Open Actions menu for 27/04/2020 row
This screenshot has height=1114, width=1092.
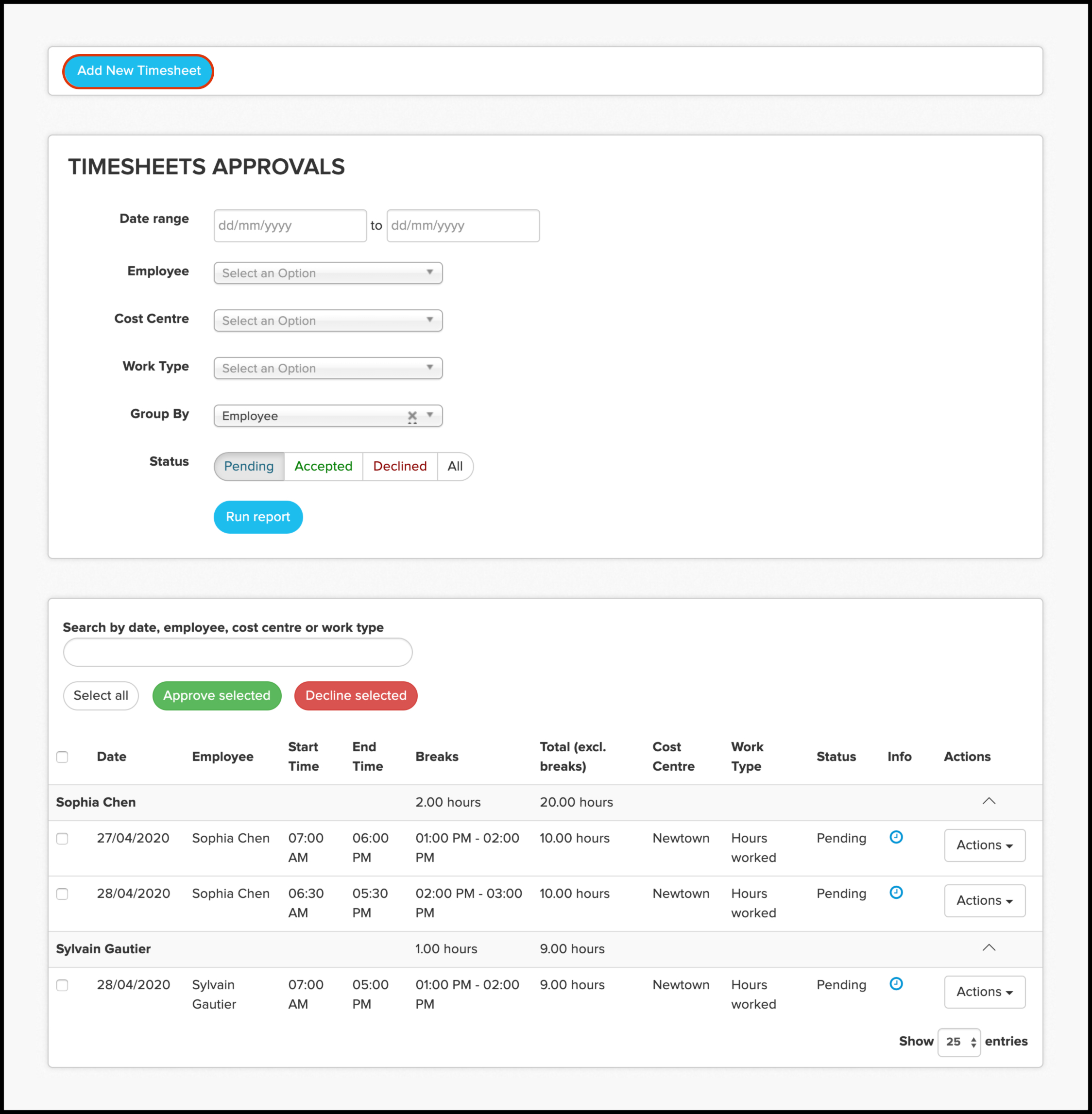(984, 845)
